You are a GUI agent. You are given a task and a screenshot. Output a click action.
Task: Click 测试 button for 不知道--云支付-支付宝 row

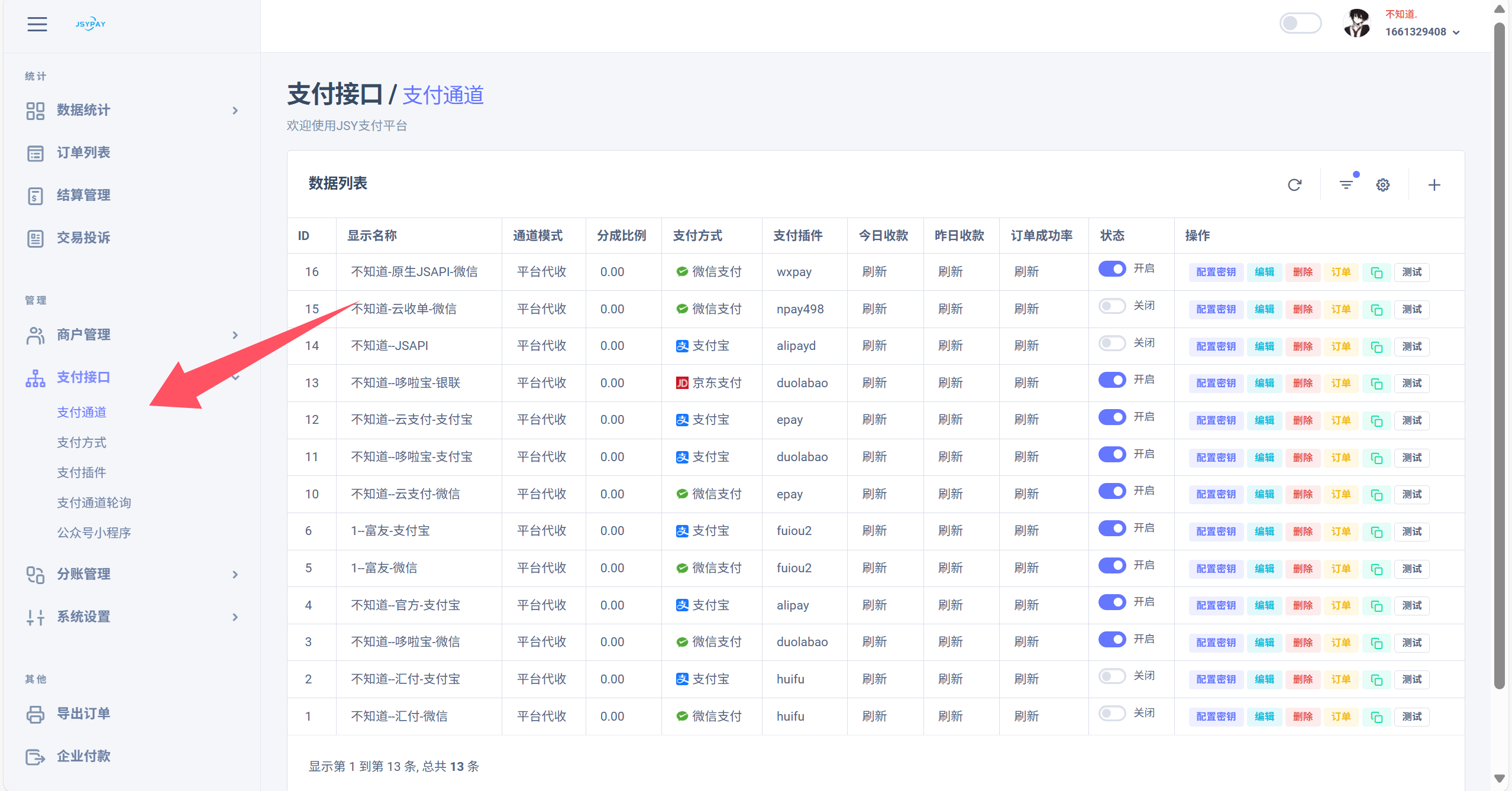[x=1411, y=420]
